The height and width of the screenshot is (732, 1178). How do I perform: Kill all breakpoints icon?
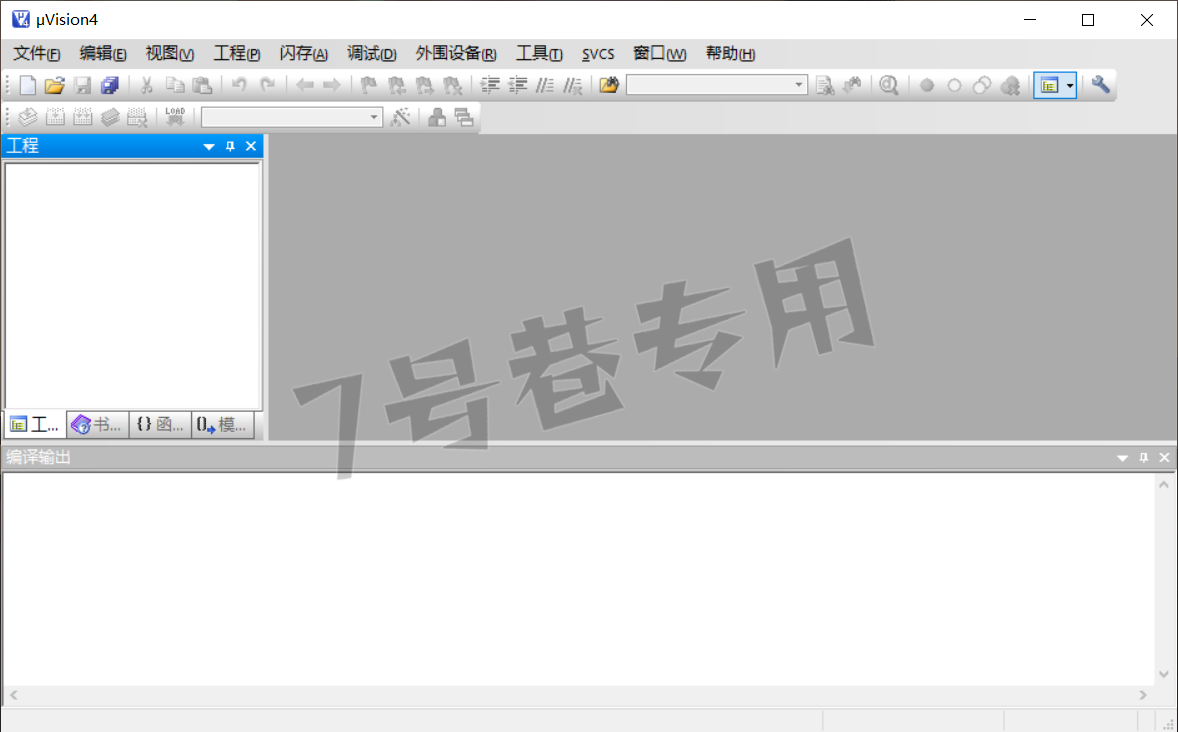[1010, 86]
